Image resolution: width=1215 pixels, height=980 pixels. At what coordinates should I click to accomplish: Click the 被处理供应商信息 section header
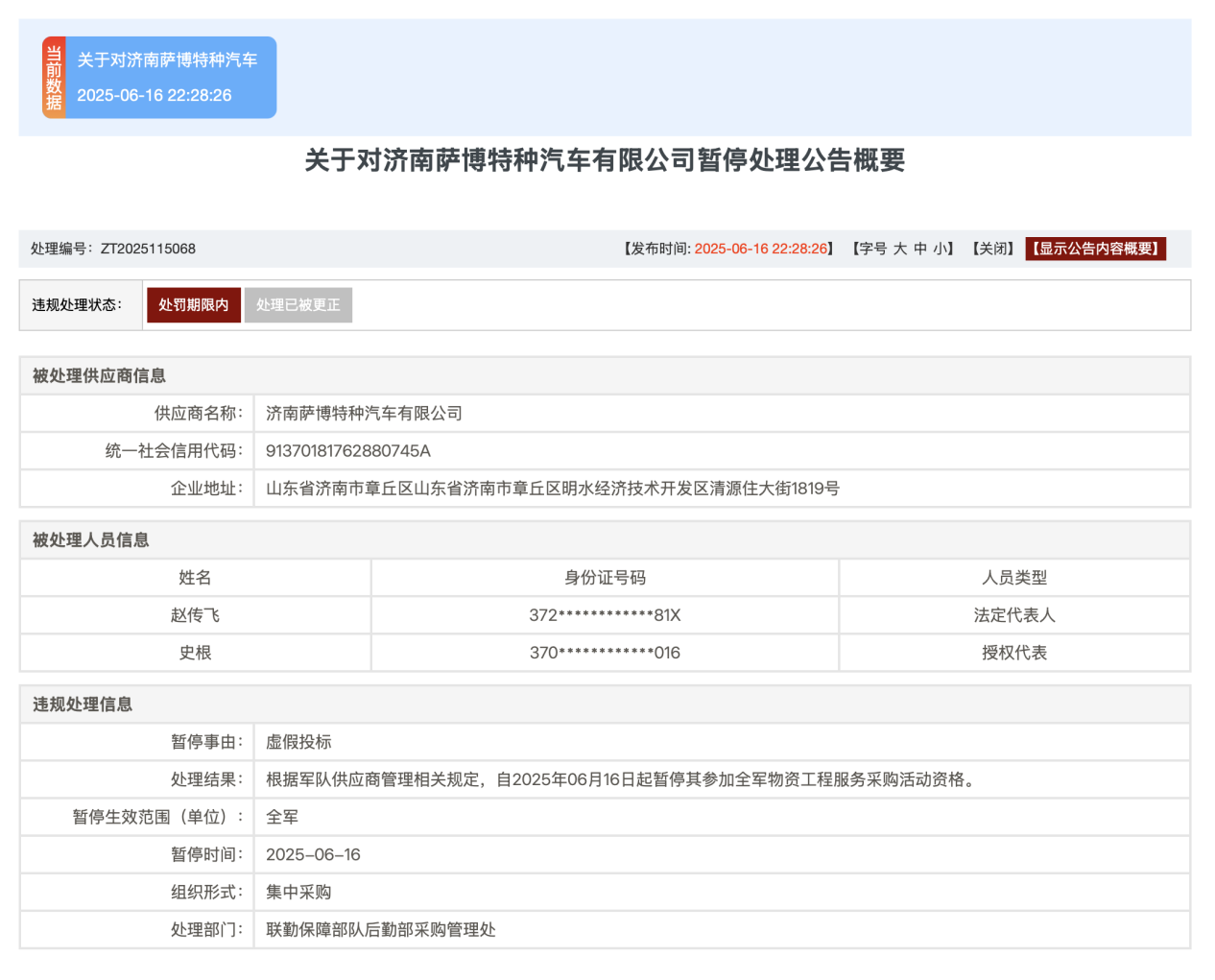(x=99, y=376)
